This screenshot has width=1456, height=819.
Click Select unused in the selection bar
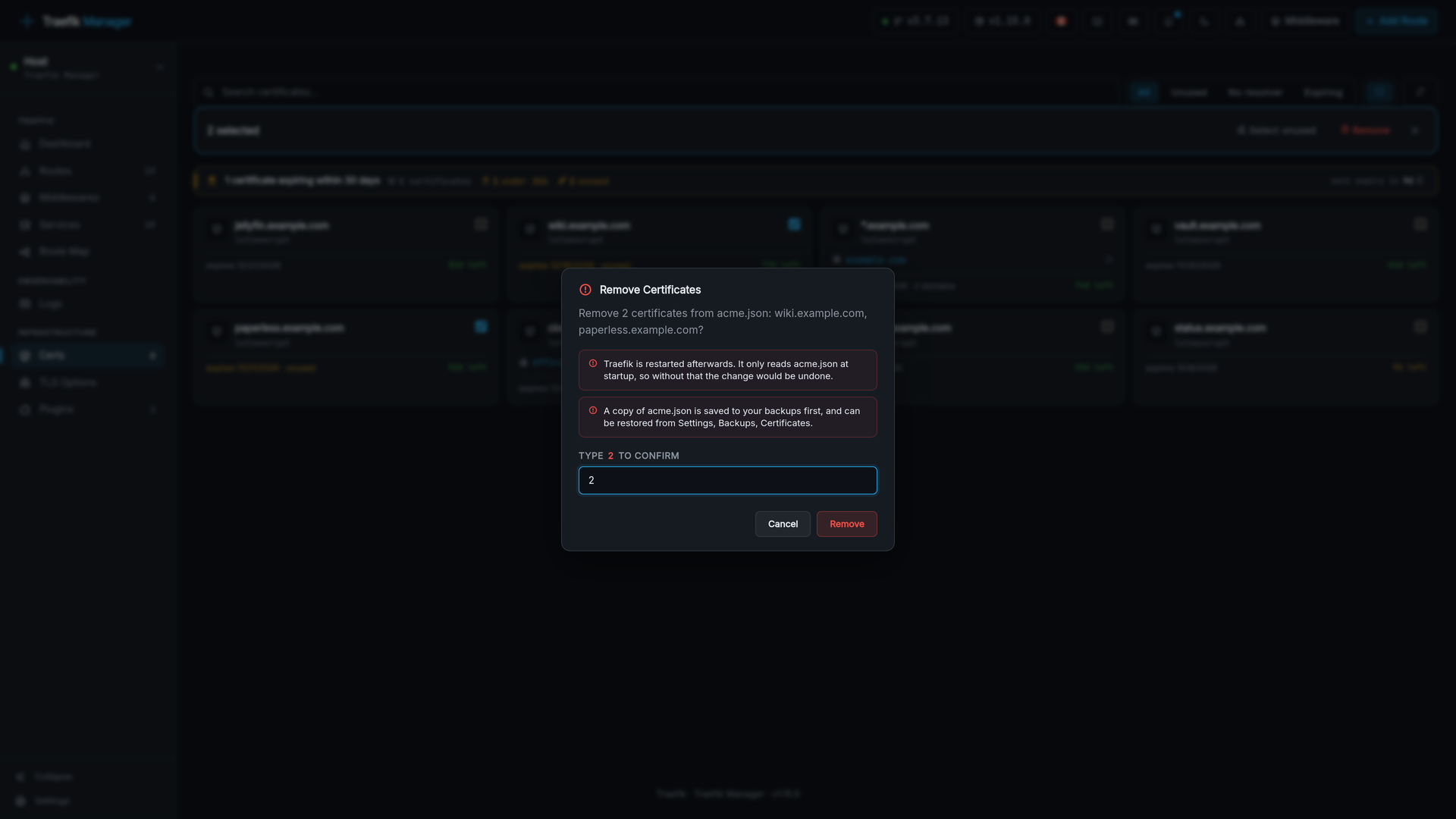click(x=1276, y=130)
